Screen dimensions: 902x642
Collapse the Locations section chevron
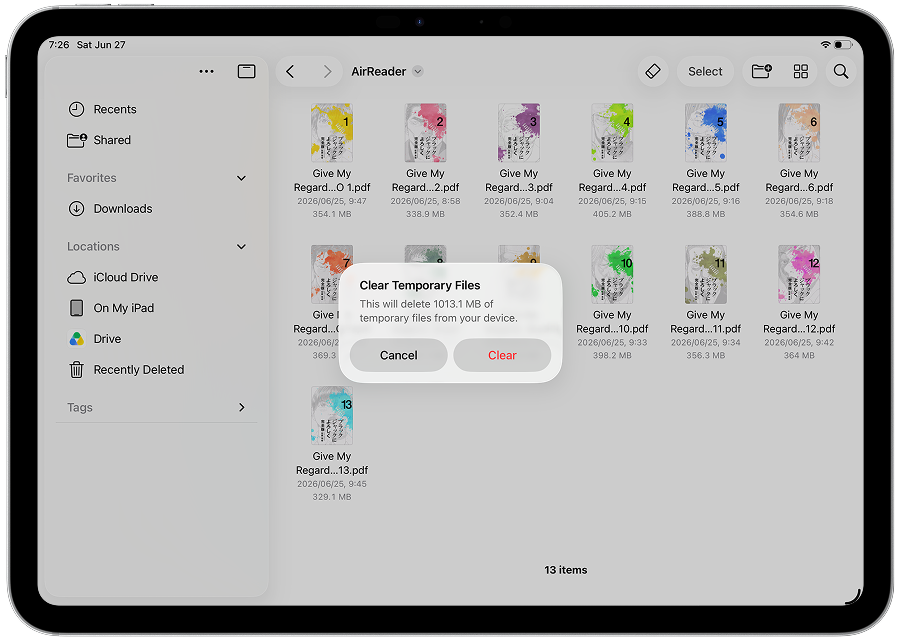pos(242,247)
